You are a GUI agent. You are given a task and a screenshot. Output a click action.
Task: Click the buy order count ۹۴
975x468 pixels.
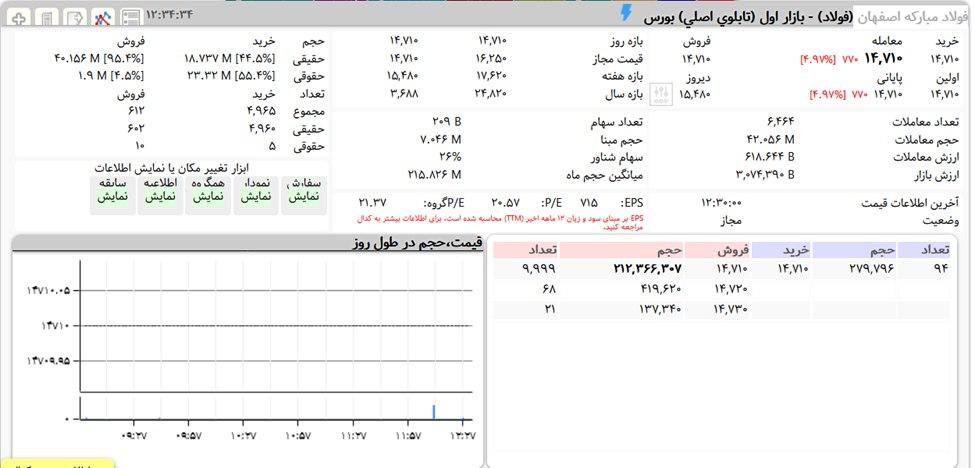tap(941, 269)
